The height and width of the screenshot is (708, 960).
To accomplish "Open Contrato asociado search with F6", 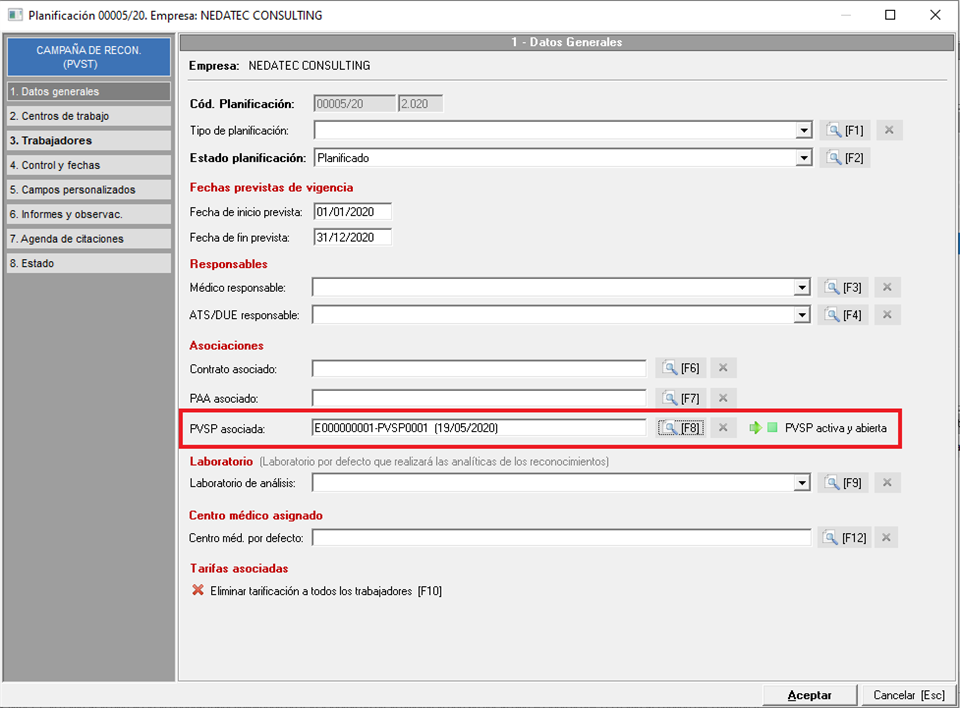I will pyautogui.click(x=680, y=368).
